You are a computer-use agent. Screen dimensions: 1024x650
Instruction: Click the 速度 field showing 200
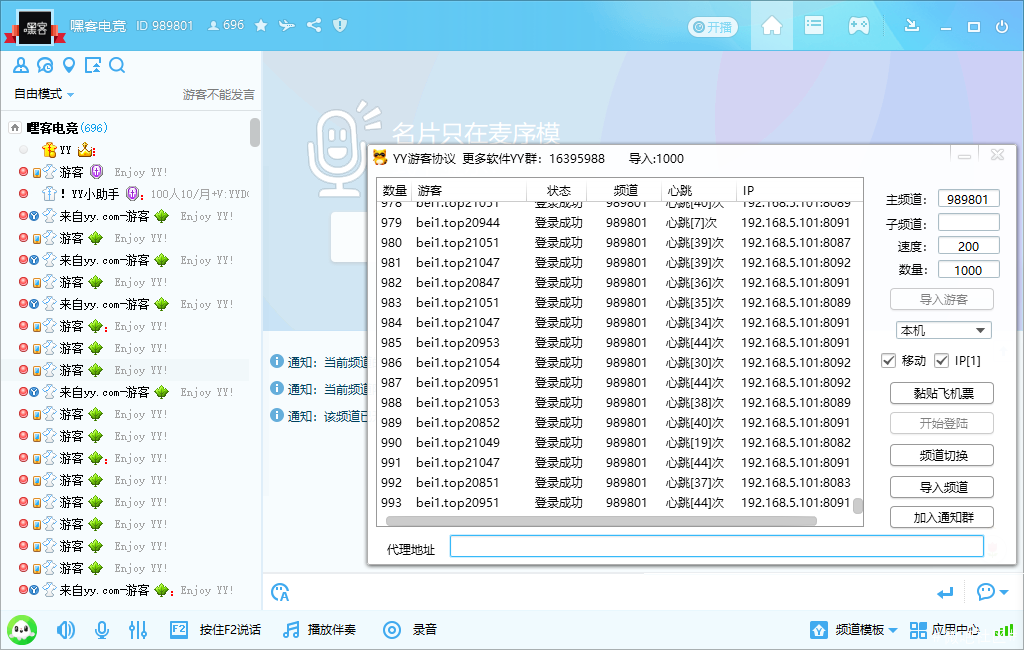pyautogui.click(x=968, y=246)
